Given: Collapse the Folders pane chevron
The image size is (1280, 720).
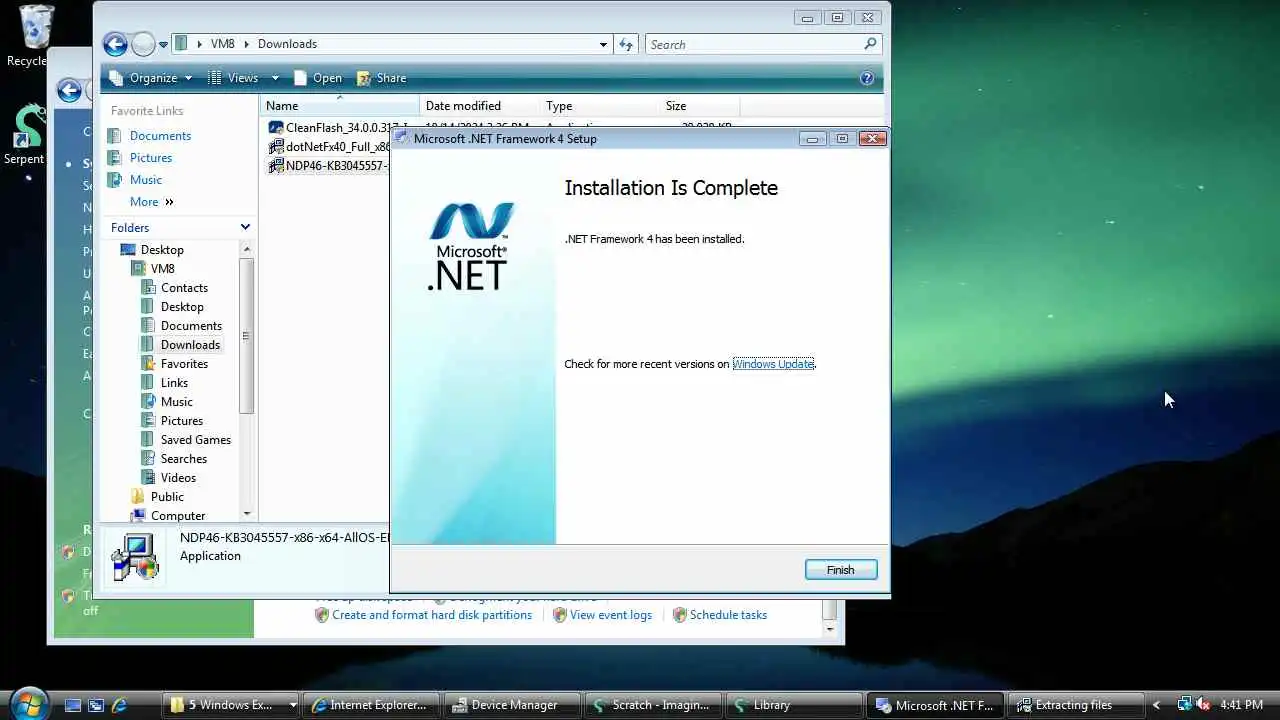Looking at the screenshot, I should point(245,228).
